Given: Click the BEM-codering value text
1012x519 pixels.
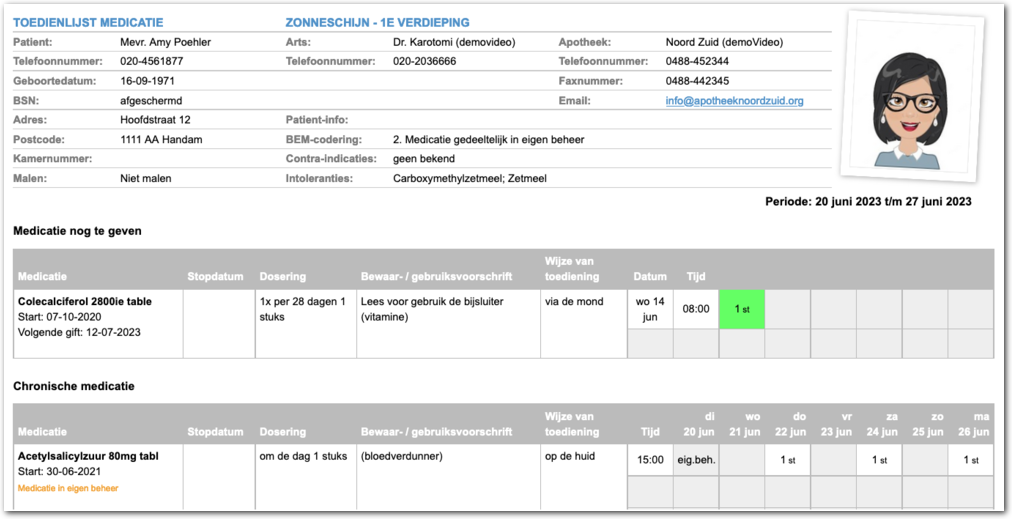Looking at the screenshot, I should click(488, 139).
